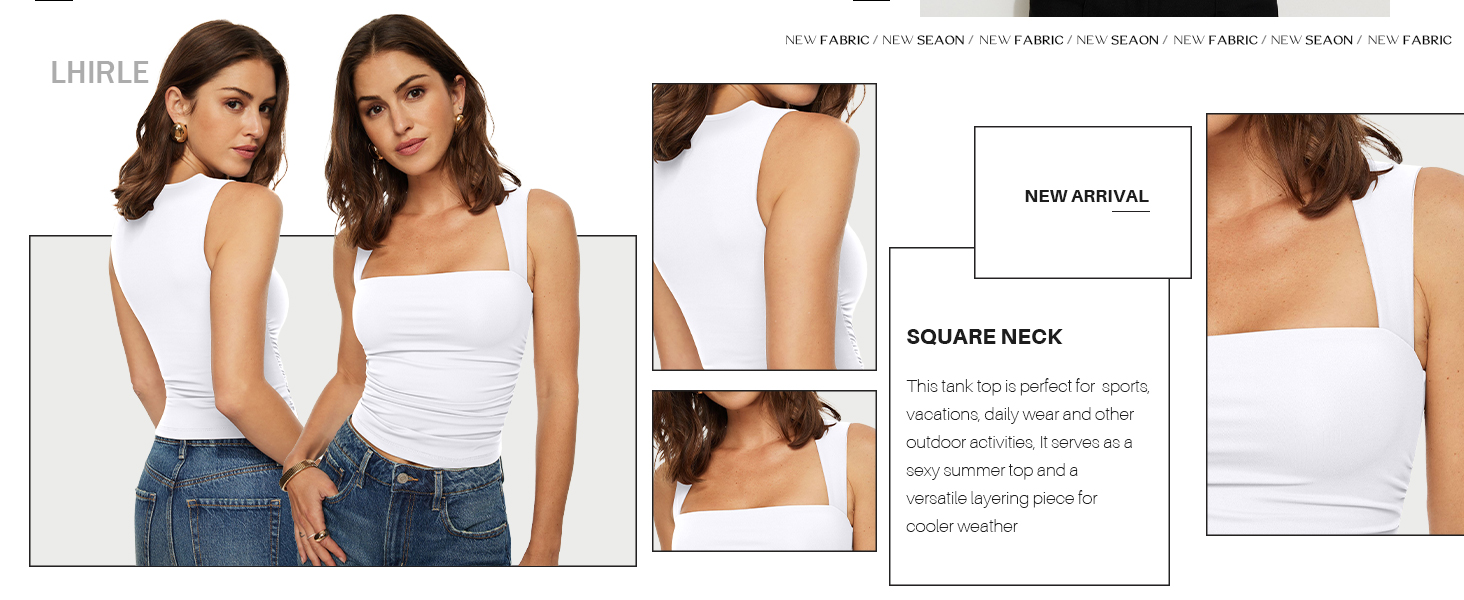Click the NEW ARRIVAL label
The image size is (1464, 600).
tap(1086, 196)
